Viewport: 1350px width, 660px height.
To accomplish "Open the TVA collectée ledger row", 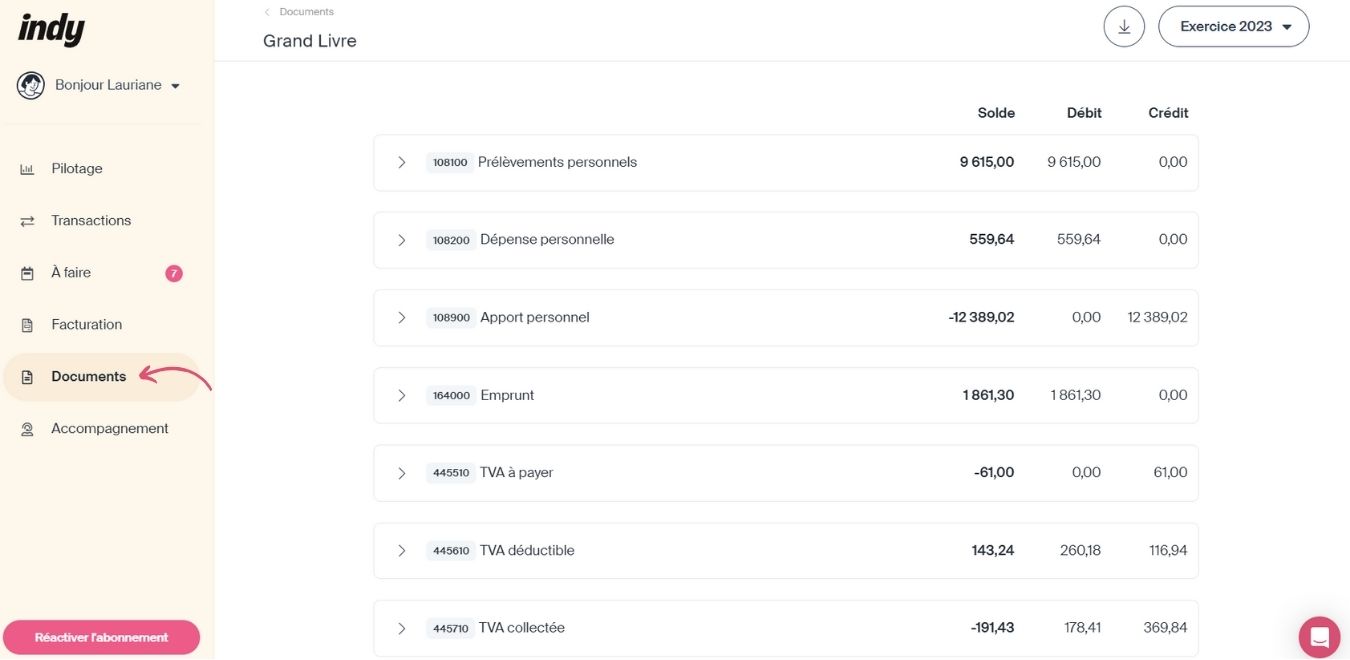I will [x=402, y=628].
